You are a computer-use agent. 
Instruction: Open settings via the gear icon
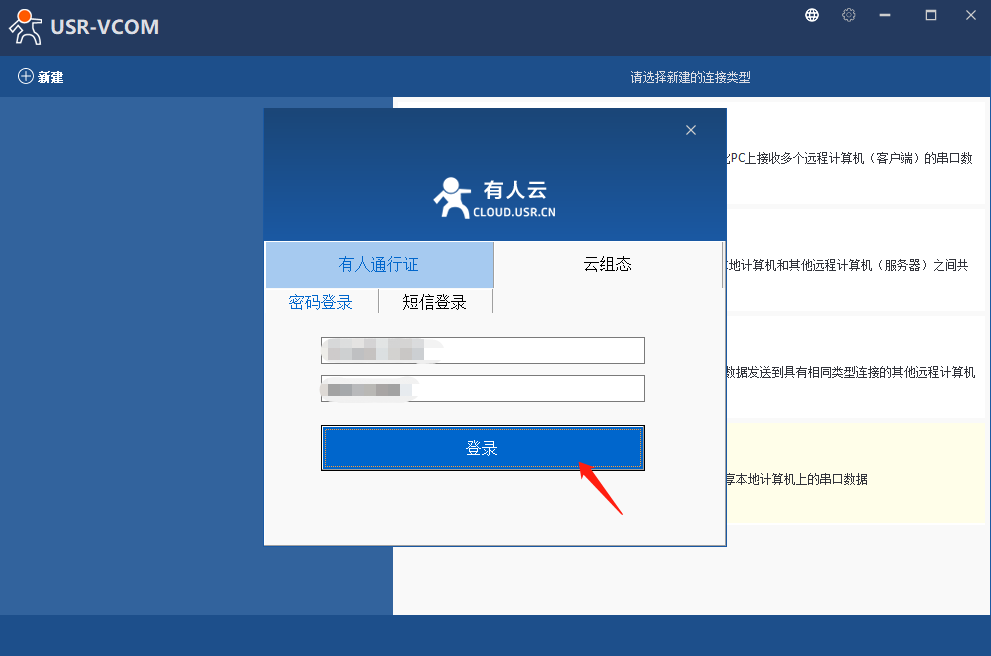click(849, 15)
